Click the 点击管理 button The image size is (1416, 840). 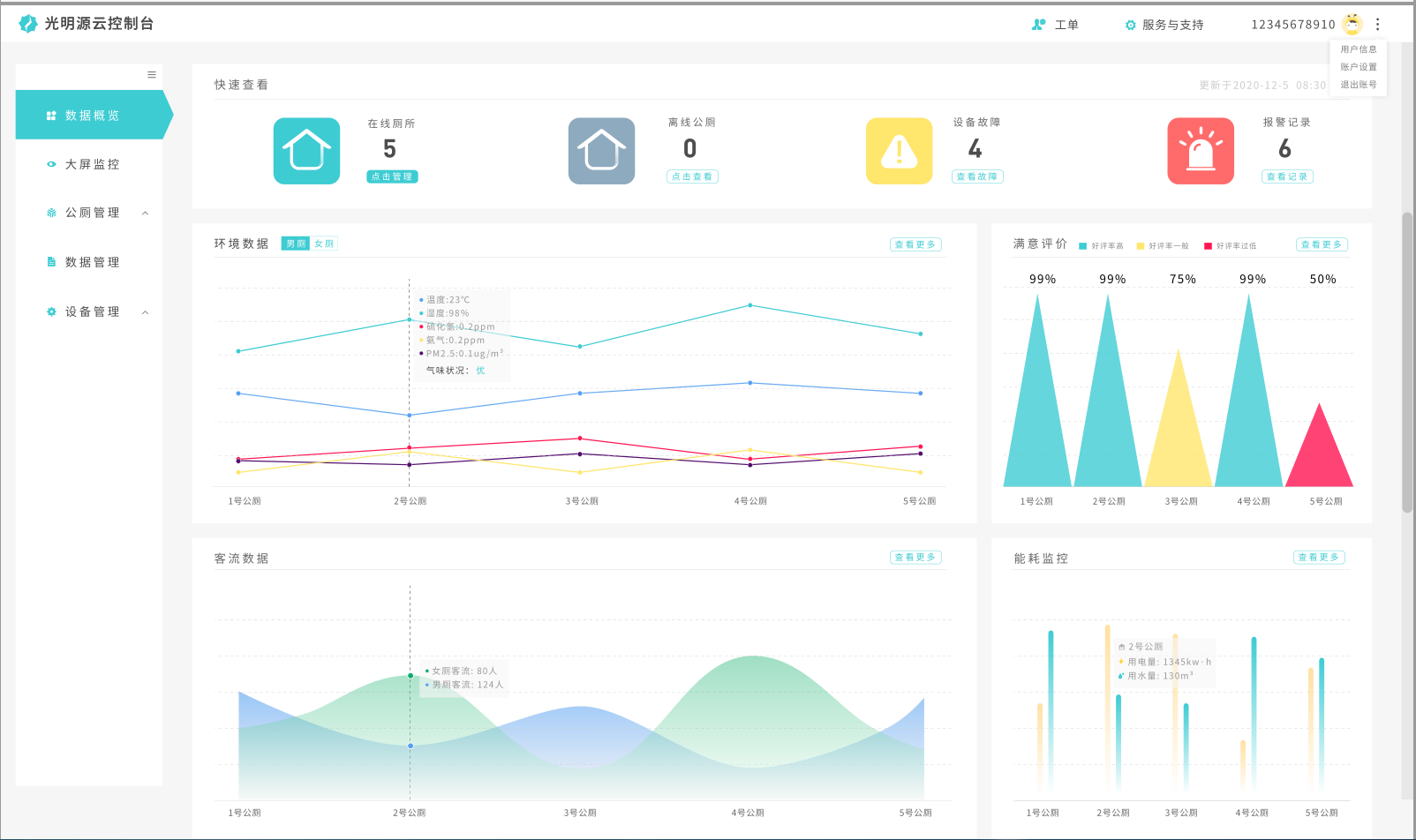[392, 176]
